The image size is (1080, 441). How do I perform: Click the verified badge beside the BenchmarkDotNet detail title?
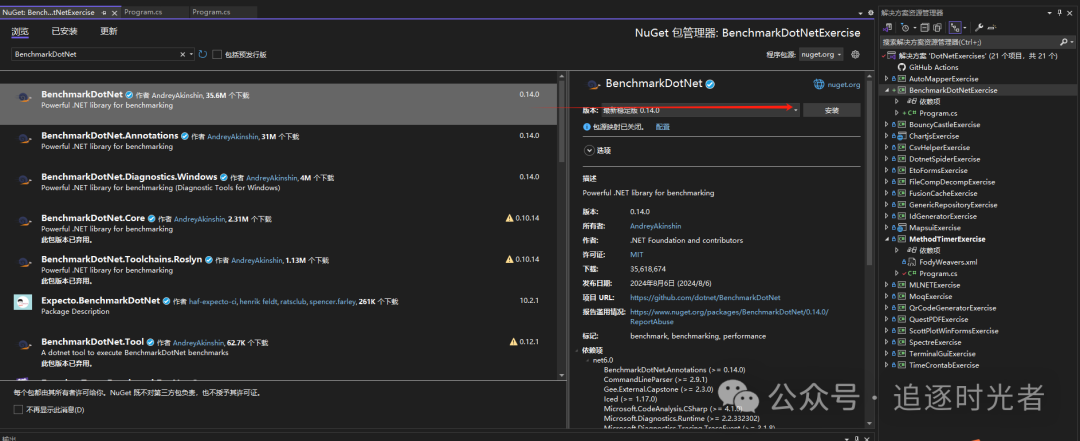click(709, 84)
